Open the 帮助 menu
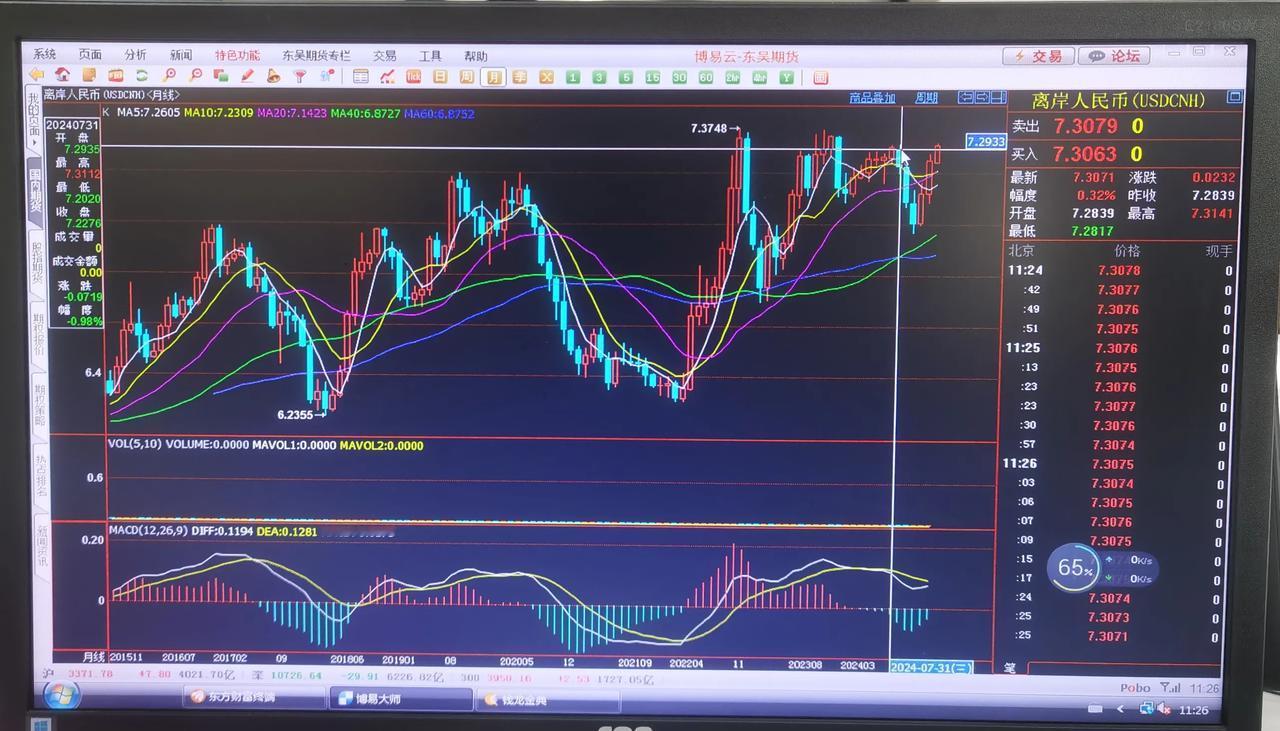 pos(476,56)
